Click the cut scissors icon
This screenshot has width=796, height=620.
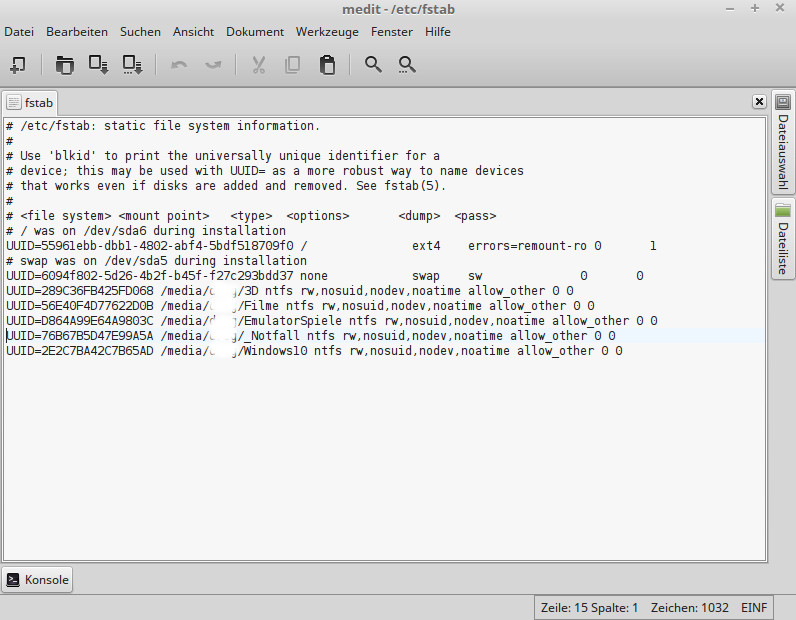pos(258,65)
